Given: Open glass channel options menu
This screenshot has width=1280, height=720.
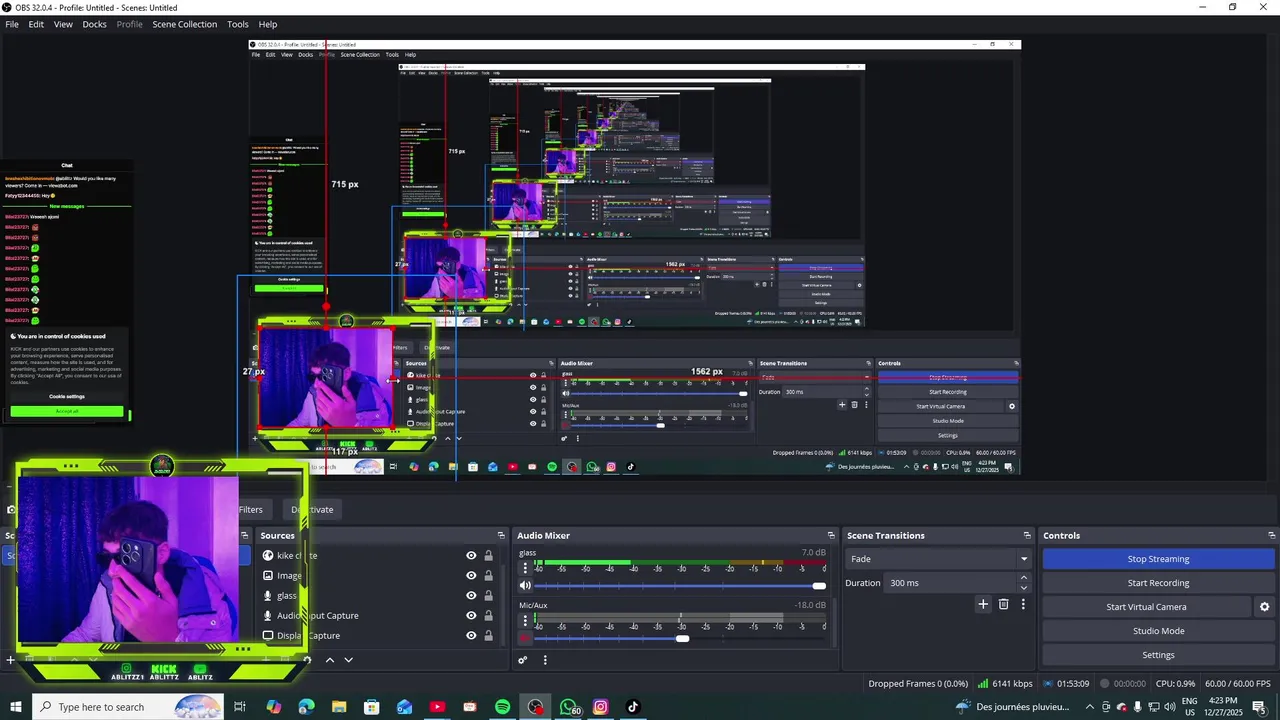Looking at the screenshot, I should (x=525, y=568).
